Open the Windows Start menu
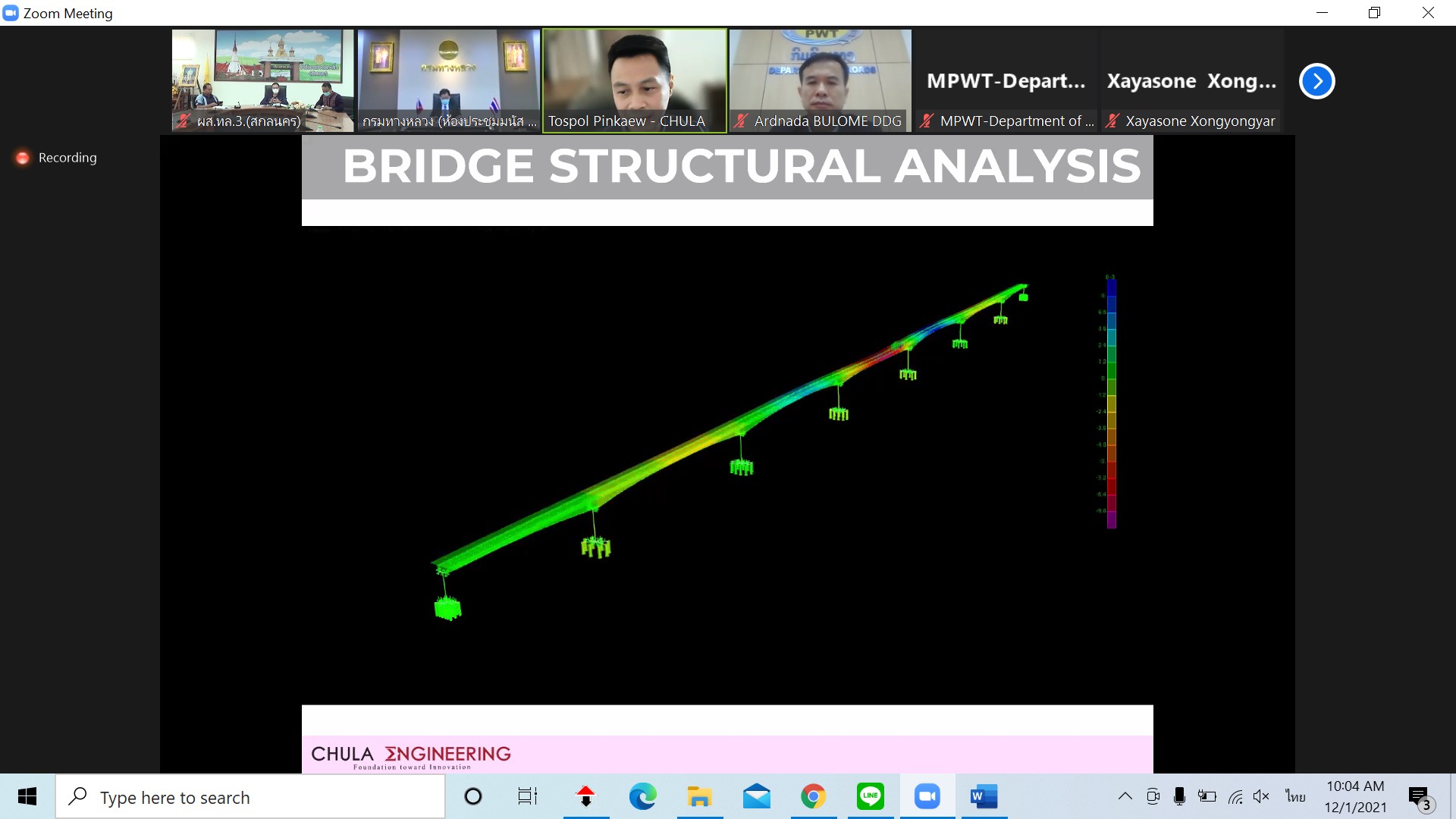This screenshot has height=819, width=1456. click(x=27, y=796)
